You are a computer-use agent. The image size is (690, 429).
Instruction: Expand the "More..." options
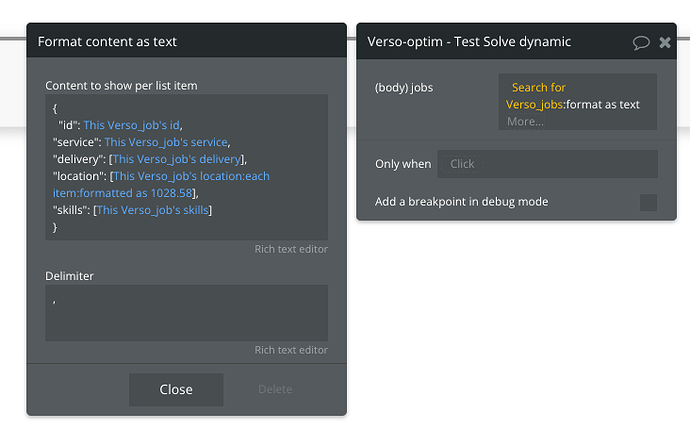click(x=525, y=121)
